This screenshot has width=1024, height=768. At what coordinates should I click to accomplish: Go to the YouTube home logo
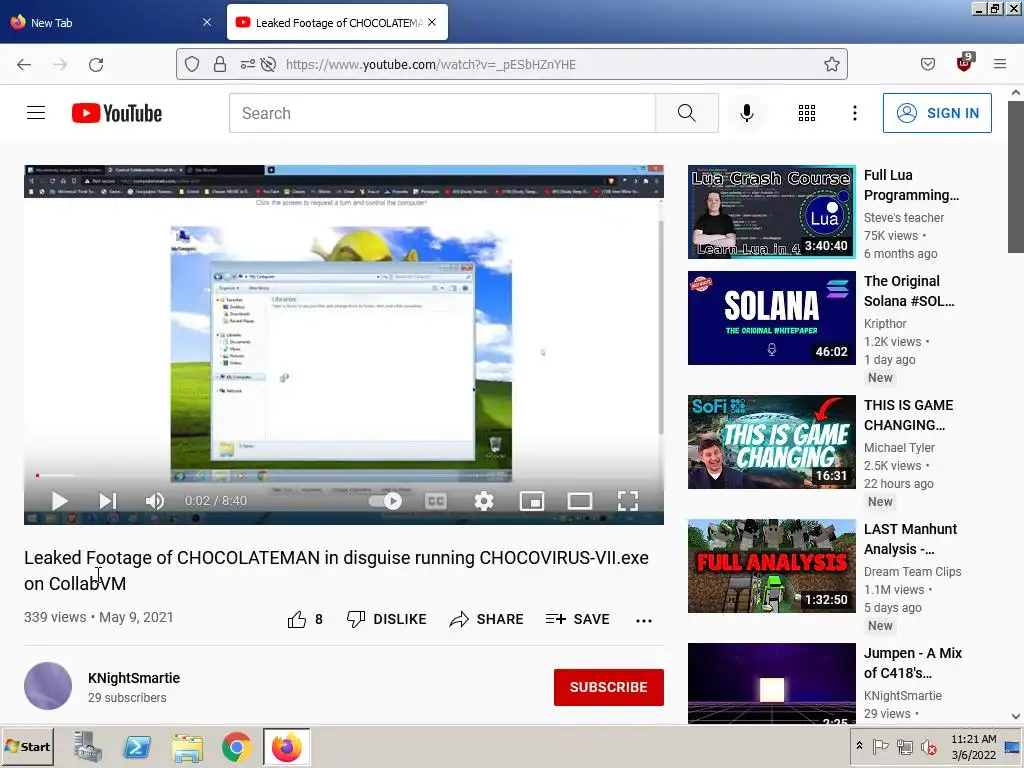coord(117,113)
